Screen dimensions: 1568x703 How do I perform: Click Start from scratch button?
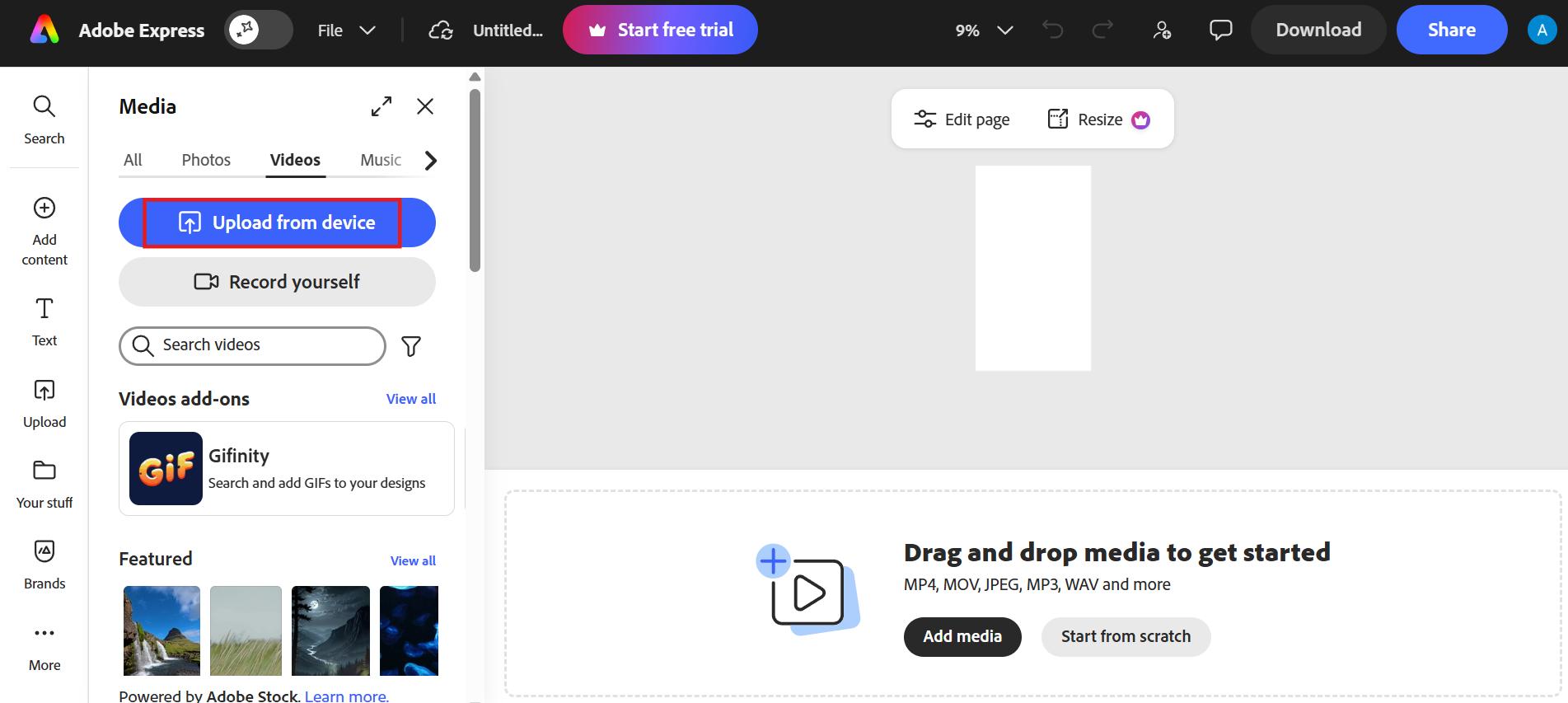coord(1126,636)
